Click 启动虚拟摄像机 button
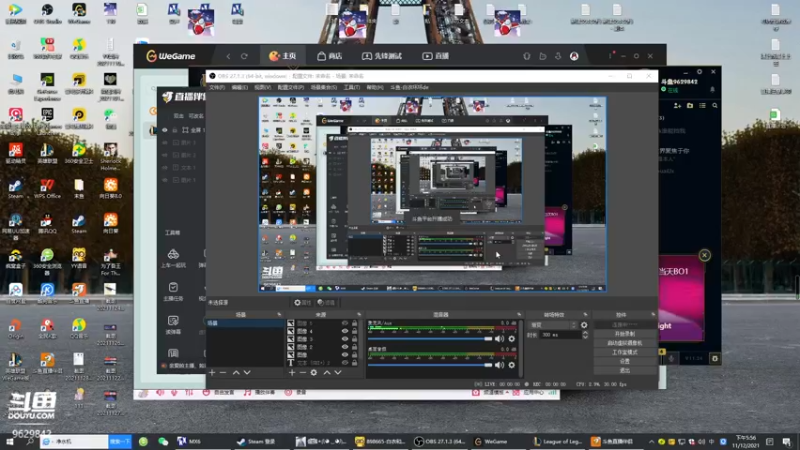This screenshot has width=800, height=450. pos(624,343)
